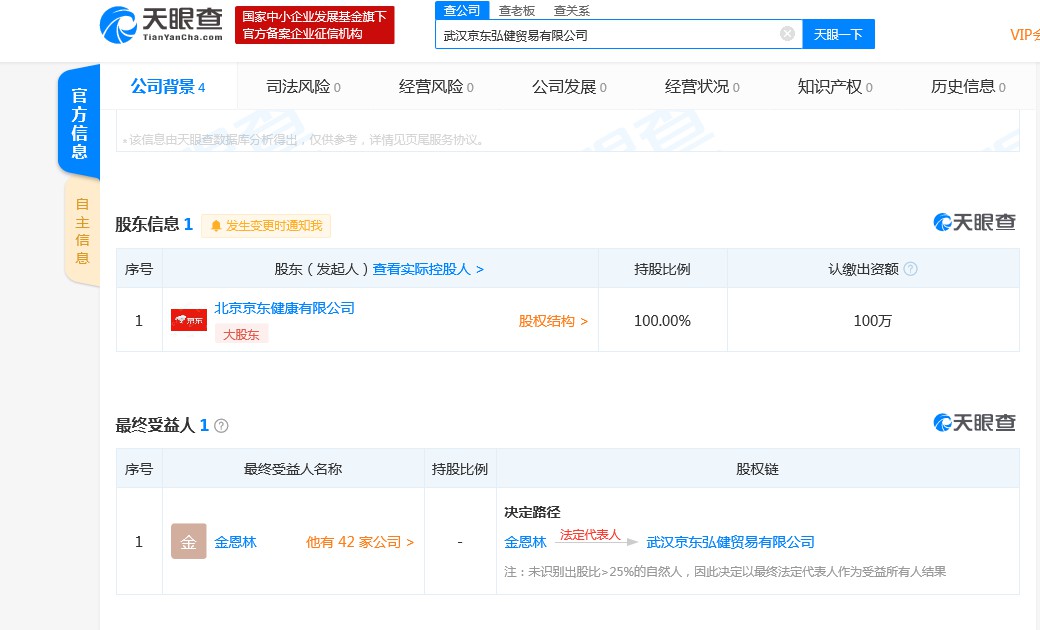Clear the search box with X icon

(x=787, y=34)
